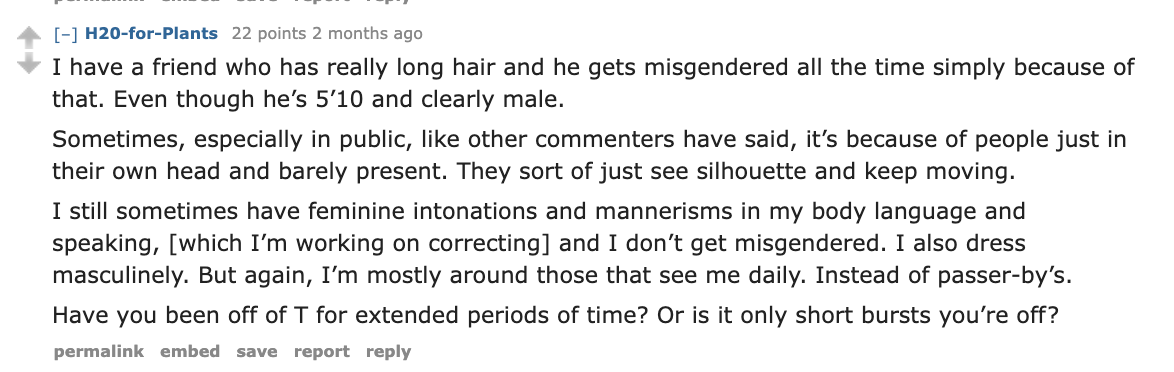Click the cut-off reply link at top

point(389,1)
